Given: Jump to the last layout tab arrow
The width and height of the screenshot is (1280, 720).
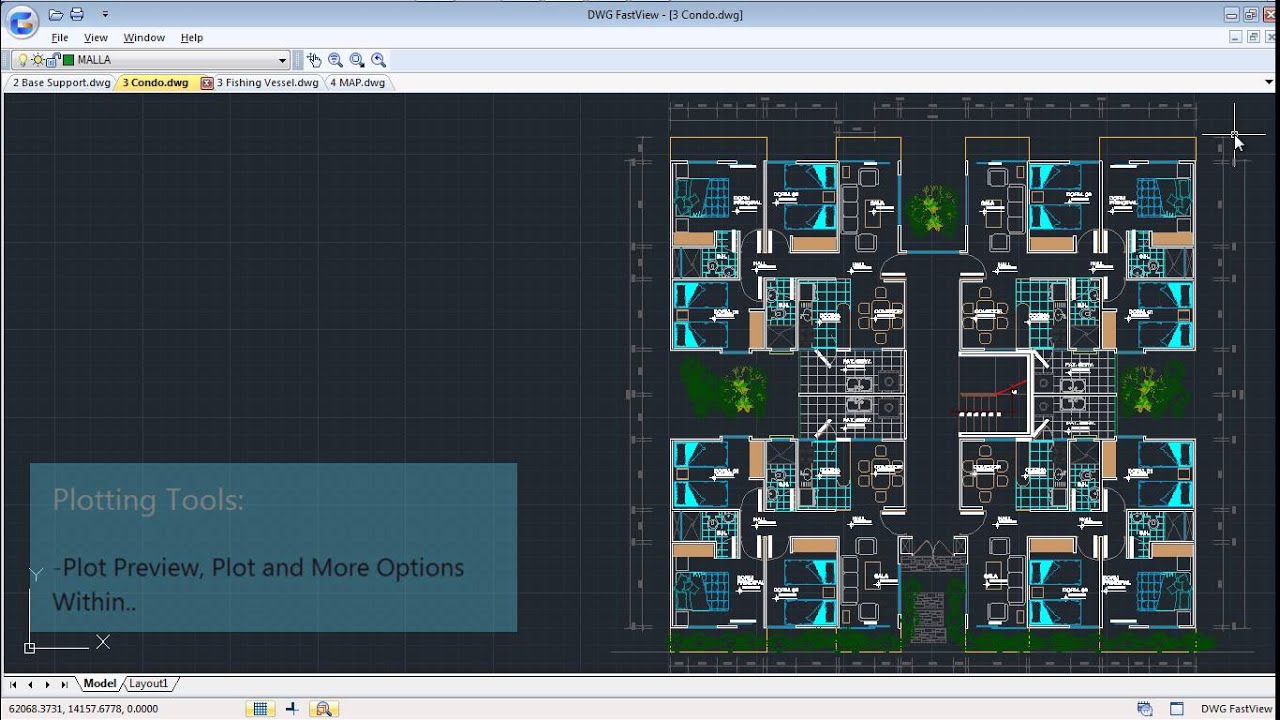Looking at the screenshot, I should coord(65,685).
